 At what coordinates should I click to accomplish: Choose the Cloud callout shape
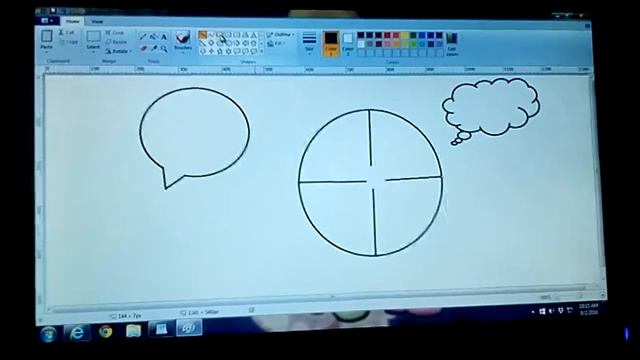click(253, 51)
